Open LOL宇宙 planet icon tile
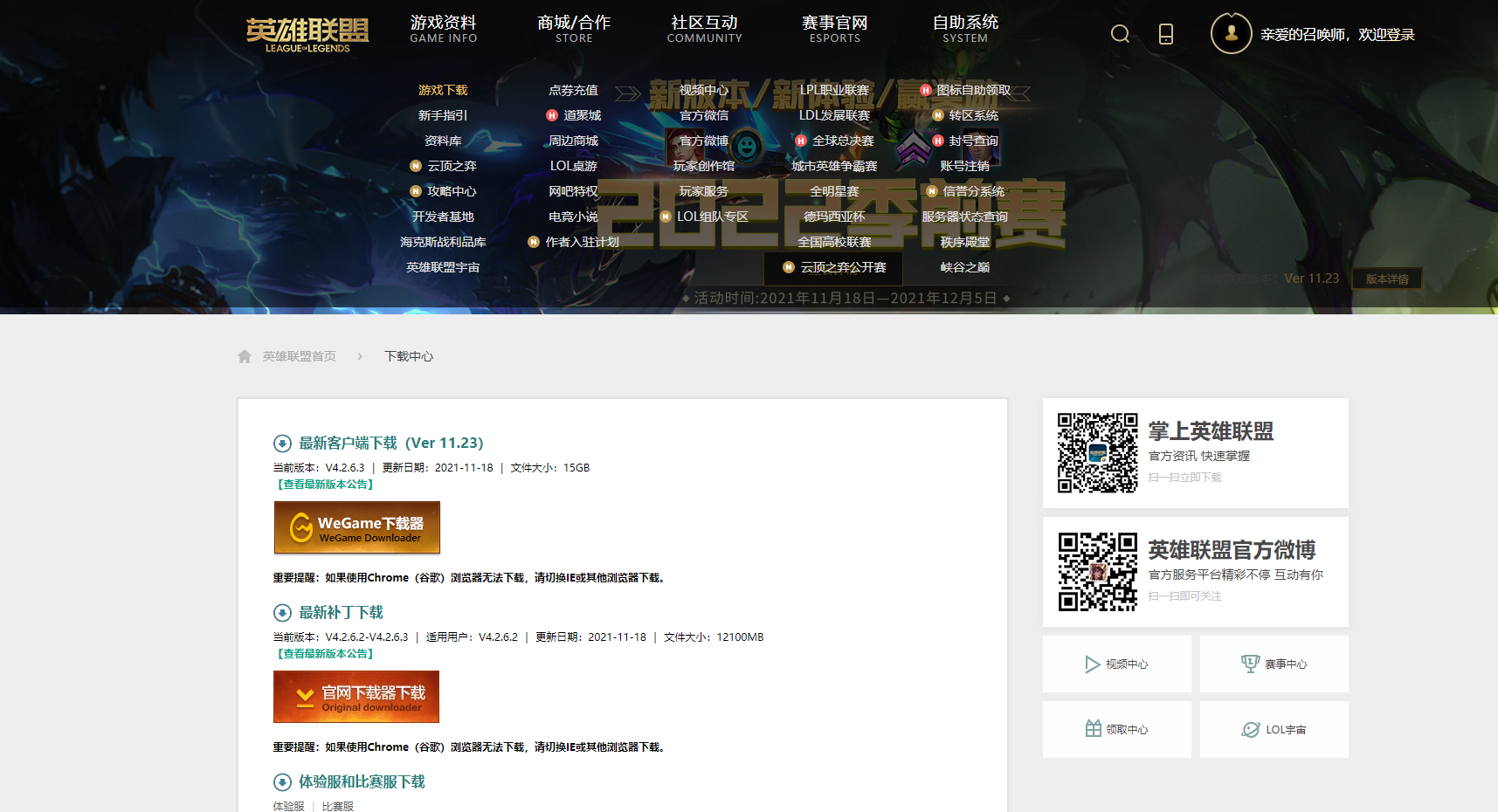Image resolution: width=1498 pixels, height=812 pixels. [x=1274, y=729]
